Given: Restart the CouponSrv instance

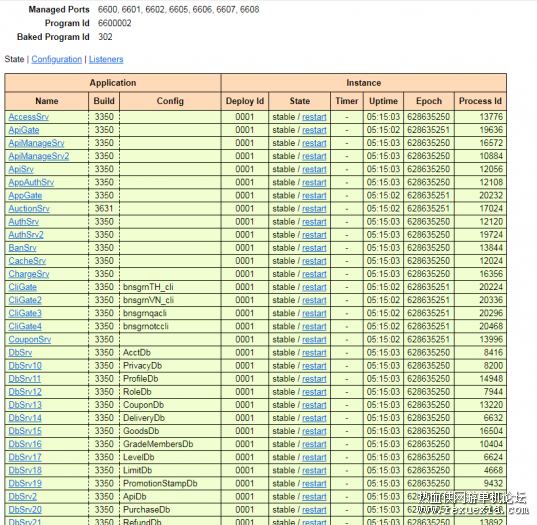Looking at the screenshot, I should point(314,339).
